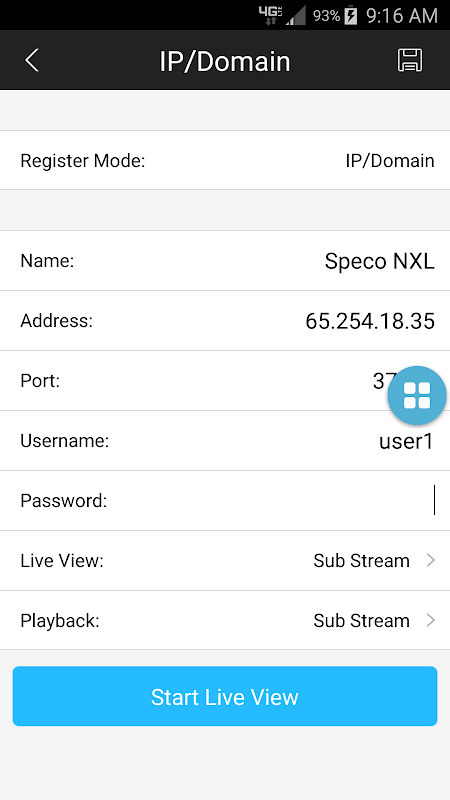This screenshot has height=800, width=450.
Task: Focus the empty Password field
Action: point(225,501)
